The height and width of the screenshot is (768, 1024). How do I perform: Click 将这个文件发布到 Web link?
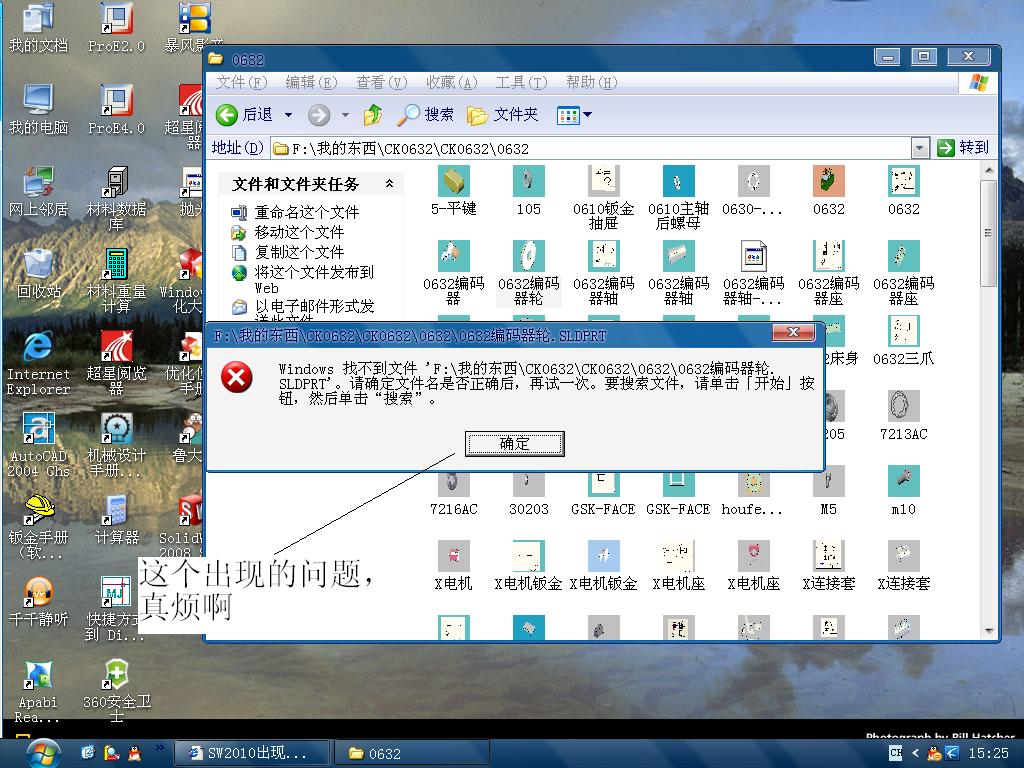point(313,280)
